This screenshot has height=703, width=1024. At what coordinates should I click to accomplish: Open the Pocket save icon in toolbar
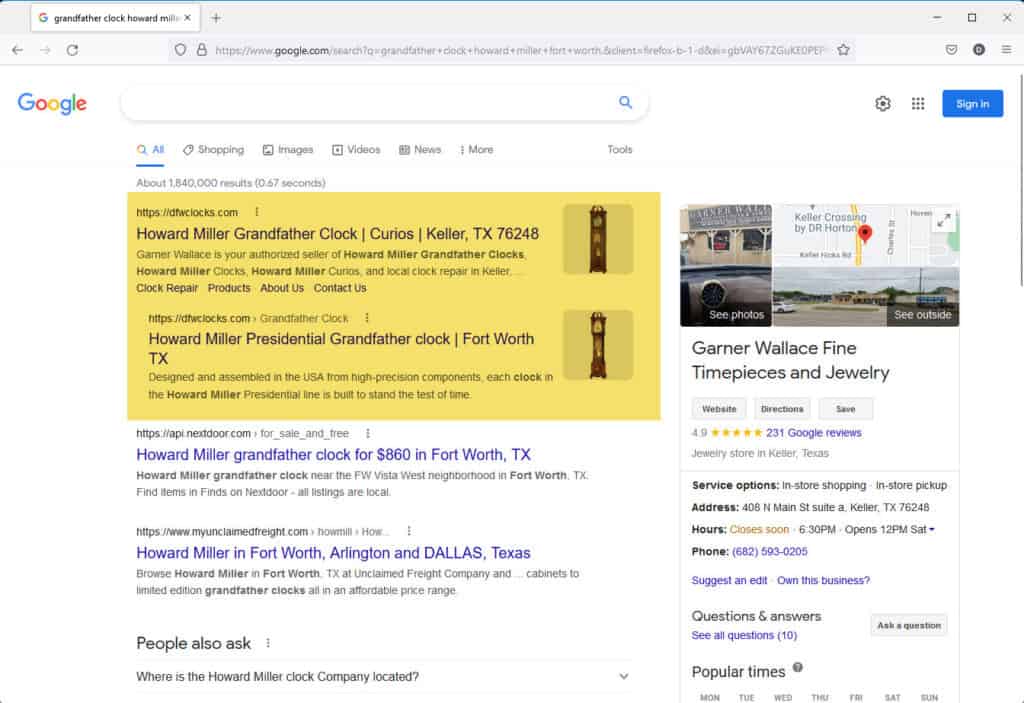pyautogui.click(x=952, y=50)
